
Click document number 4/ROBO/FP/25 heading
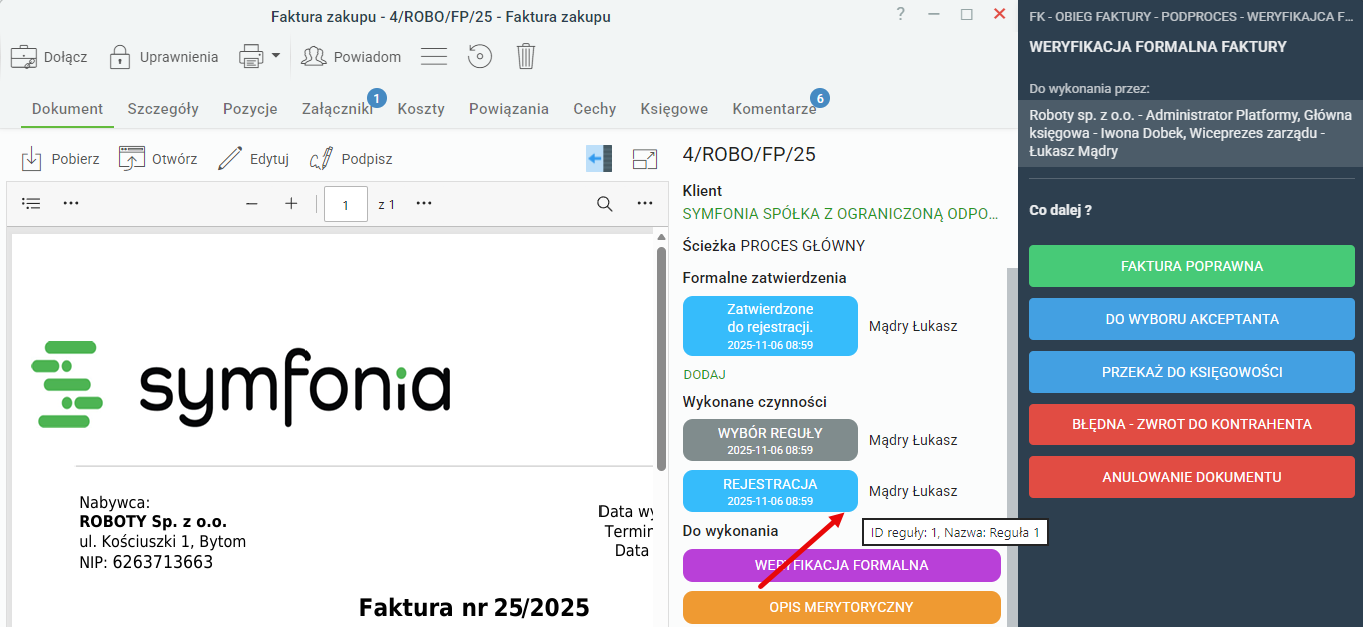click(x=749, y=154)
